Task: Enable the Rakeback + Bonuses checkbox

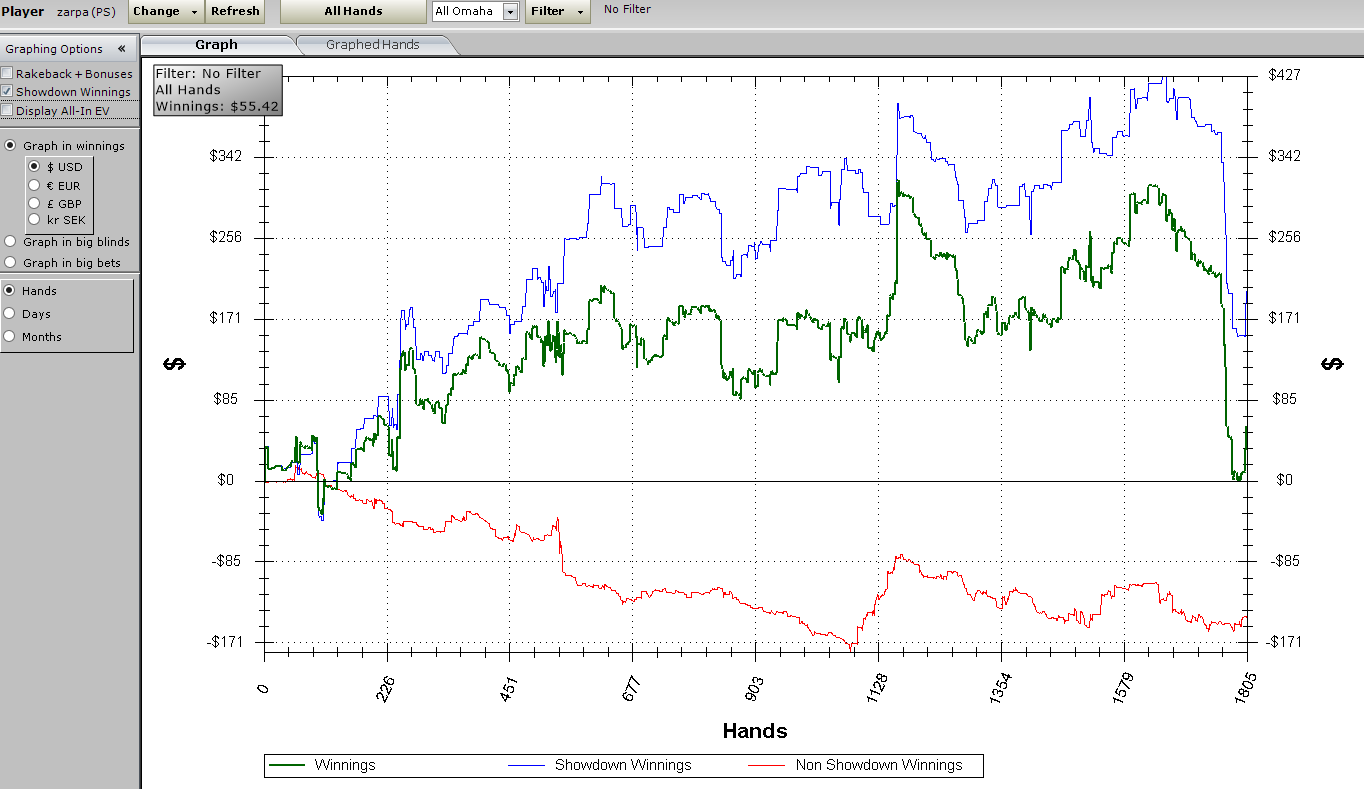Action: [x=8, y=73]
